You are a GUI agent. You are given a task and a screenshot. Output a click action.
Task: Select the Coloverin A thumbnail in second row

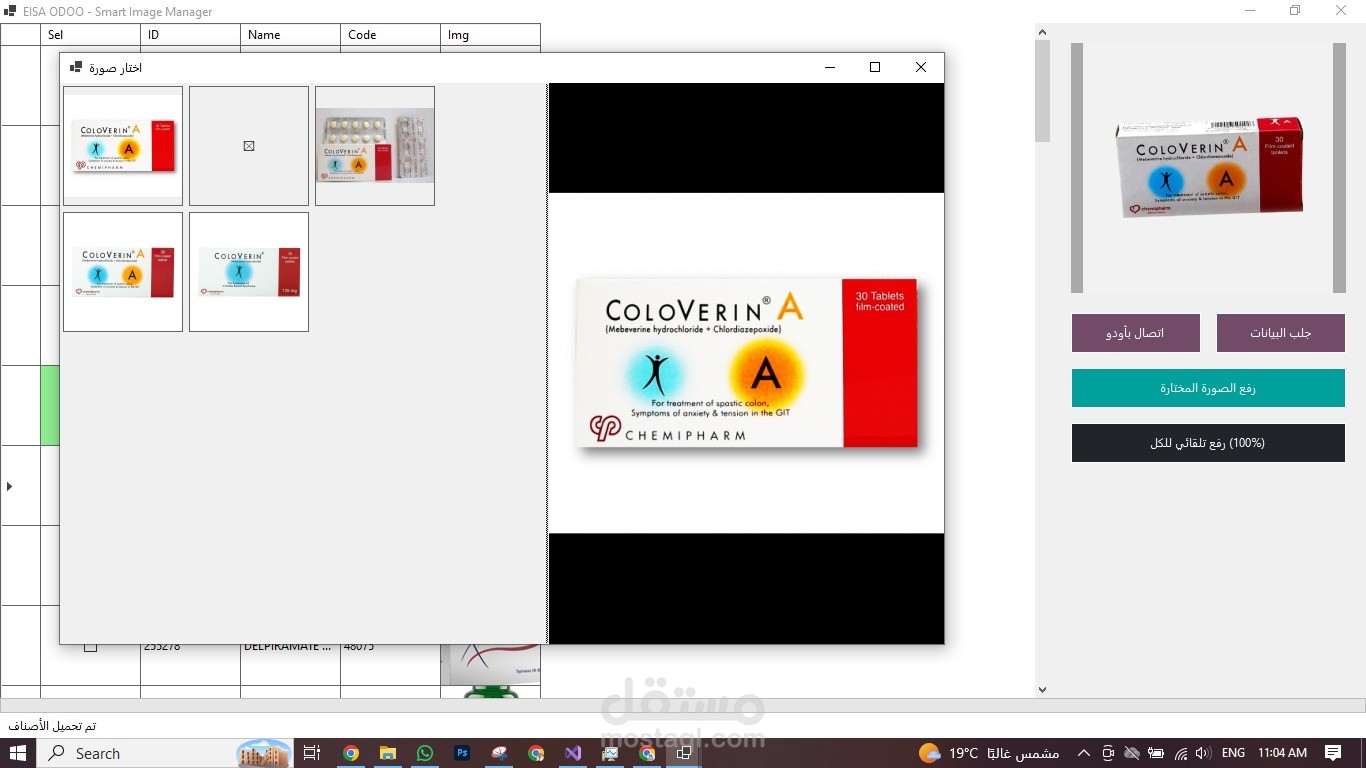(x=123, y=272)
